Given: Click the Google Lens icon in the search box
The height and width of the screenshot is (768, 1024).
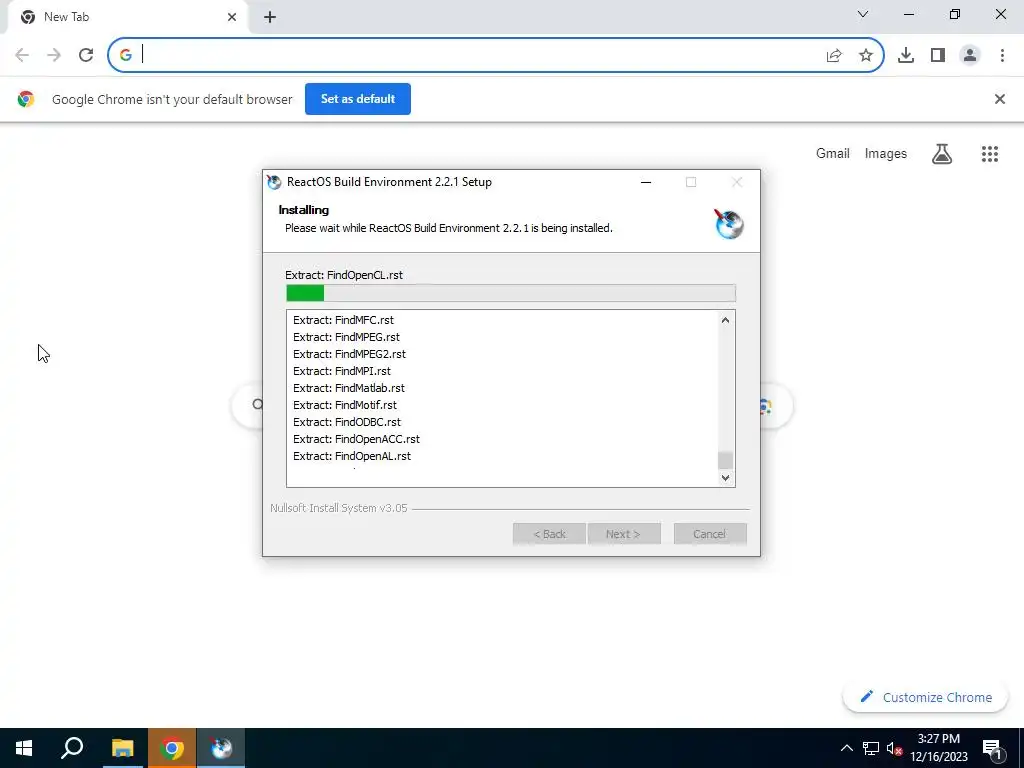Looking at the screenshot, I should [766, 406].
